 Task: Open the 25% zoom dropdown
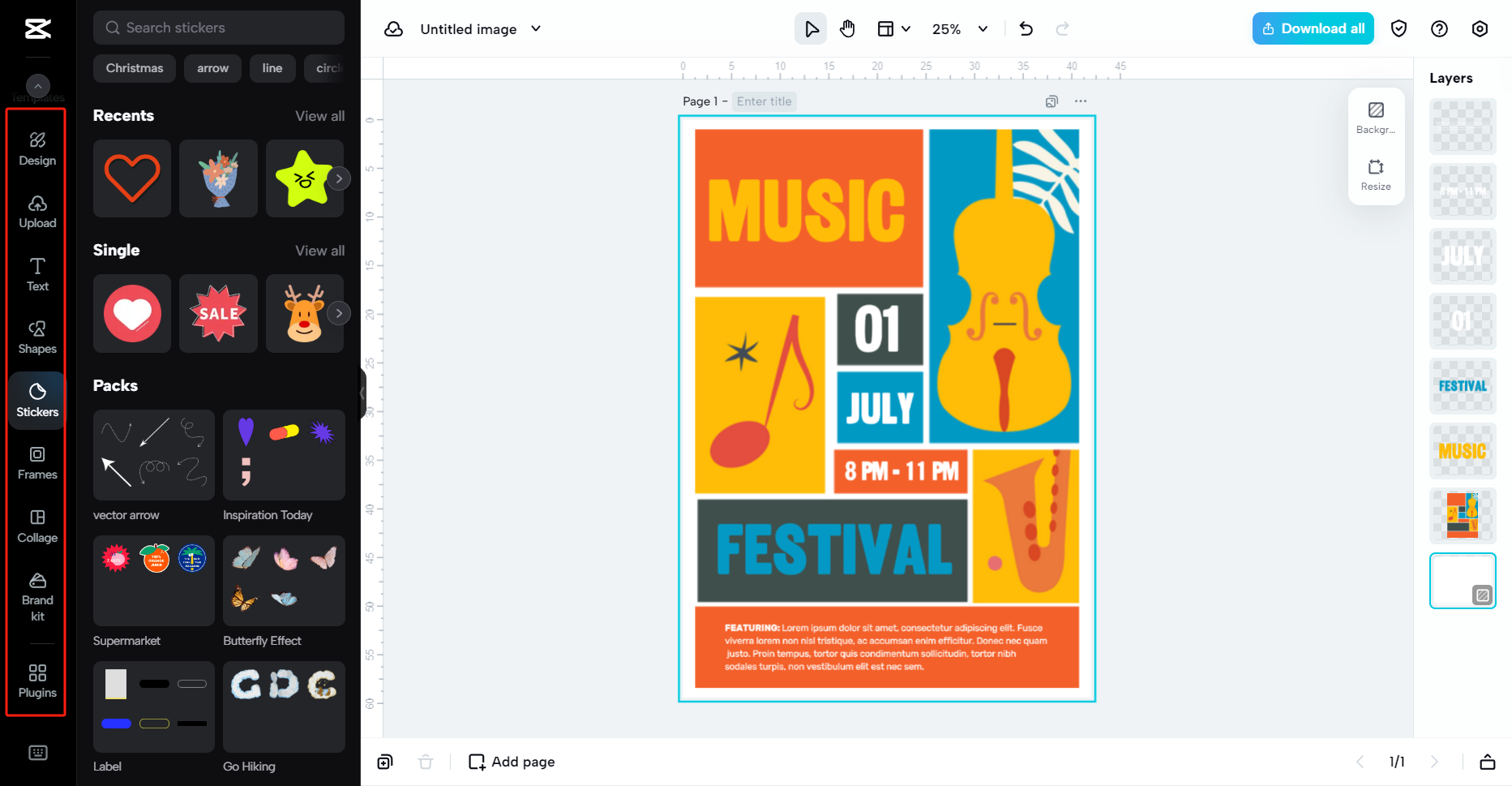(x=960, y=29)
